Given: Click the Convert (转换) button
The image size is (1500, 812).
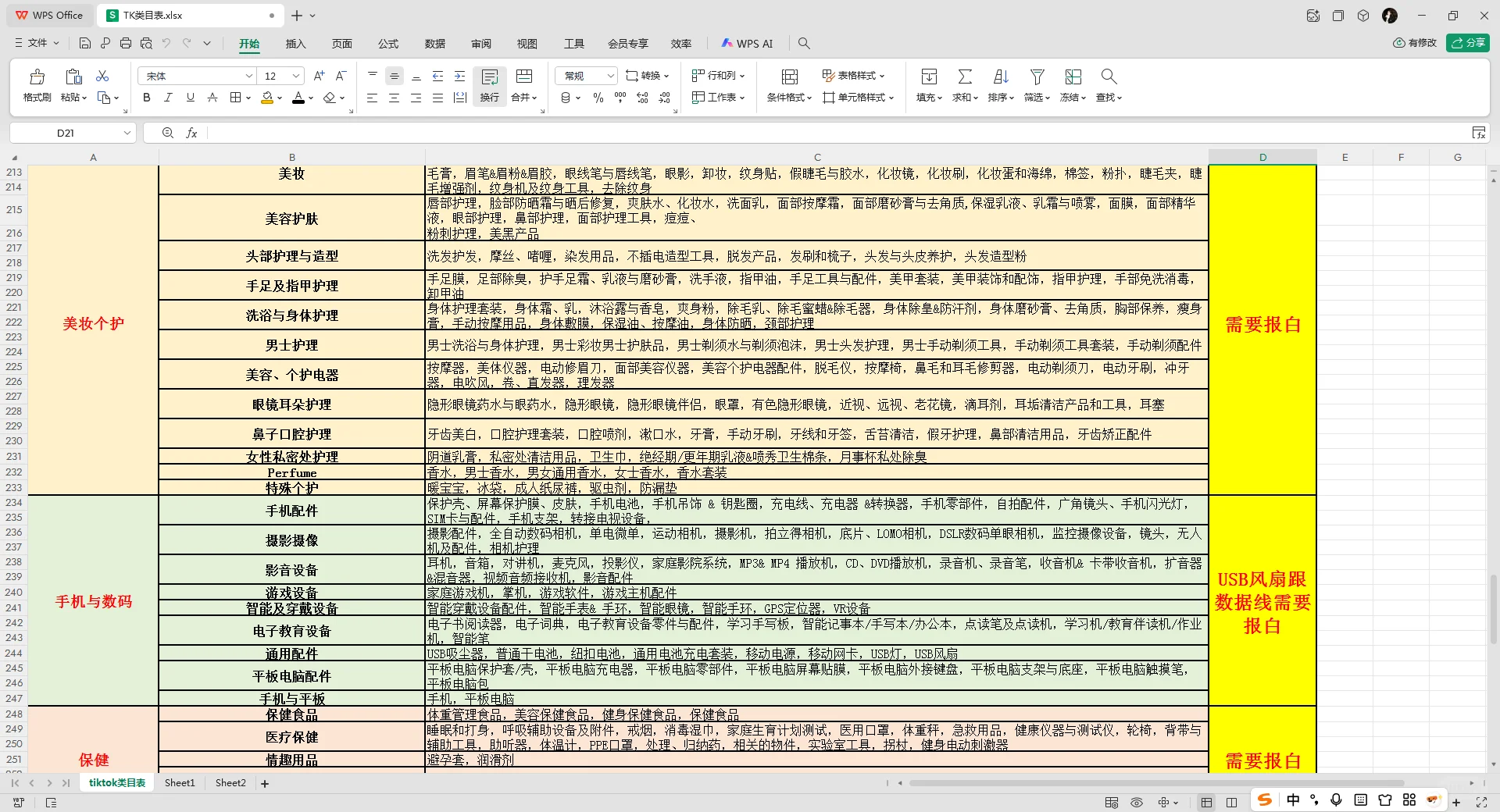Looking at the screenshot, I should point(648,76).
